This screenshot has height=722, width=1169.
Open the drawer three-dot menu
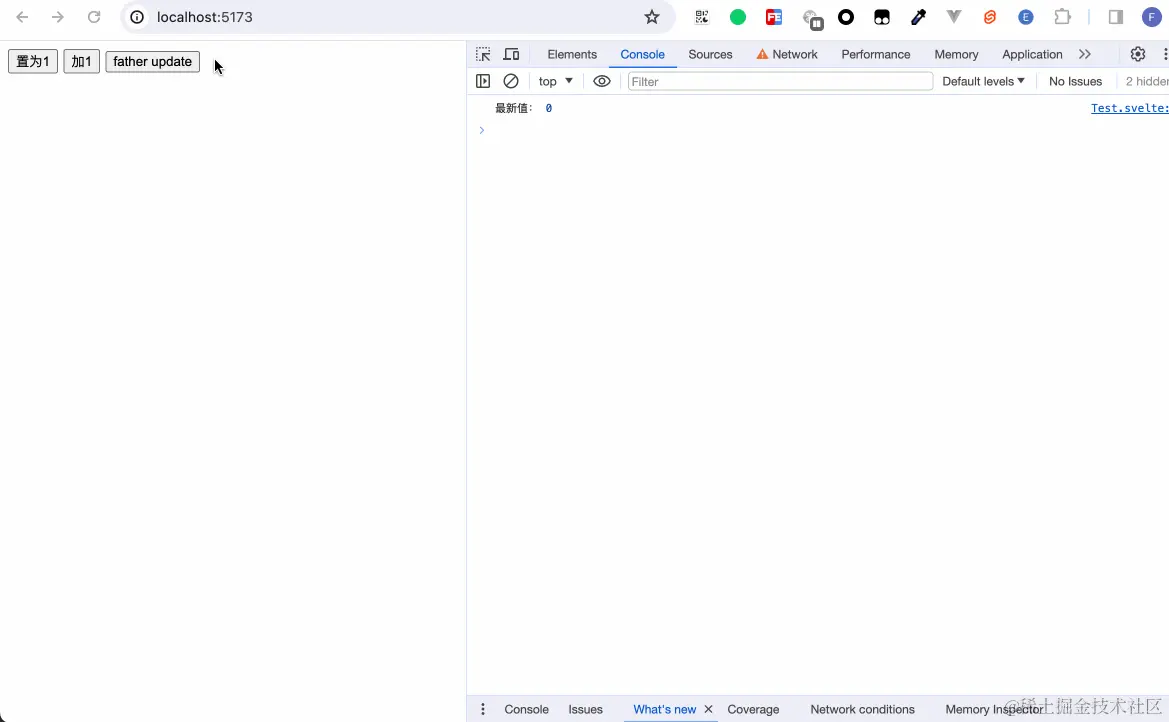click(x=483, y=709)
